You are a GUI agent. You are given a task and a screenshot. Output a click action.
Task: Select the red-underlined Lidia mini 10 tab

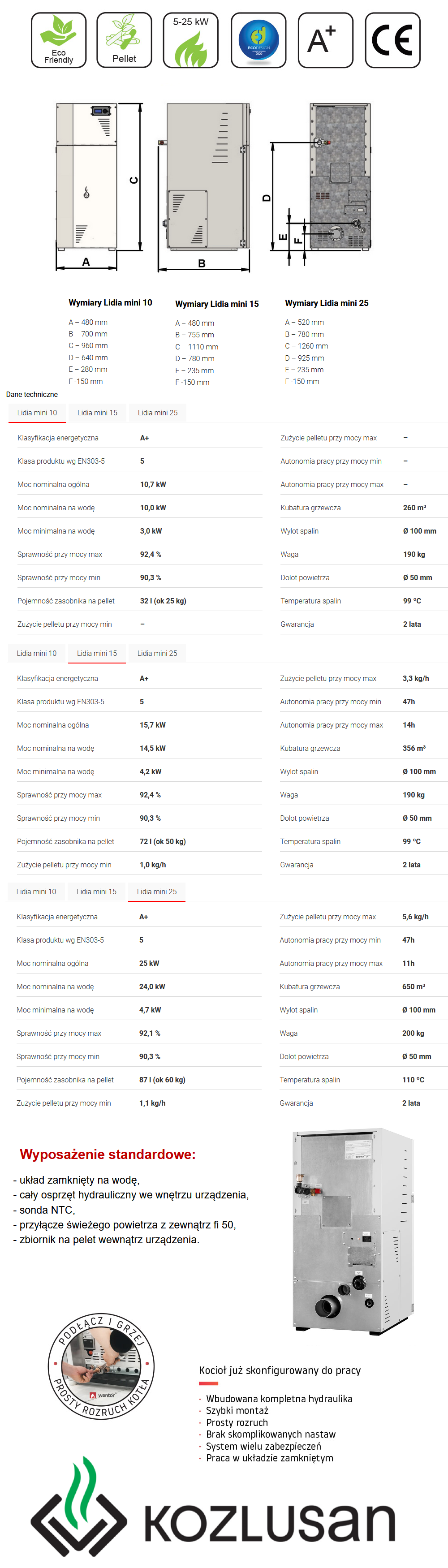(x=37, y=413)
